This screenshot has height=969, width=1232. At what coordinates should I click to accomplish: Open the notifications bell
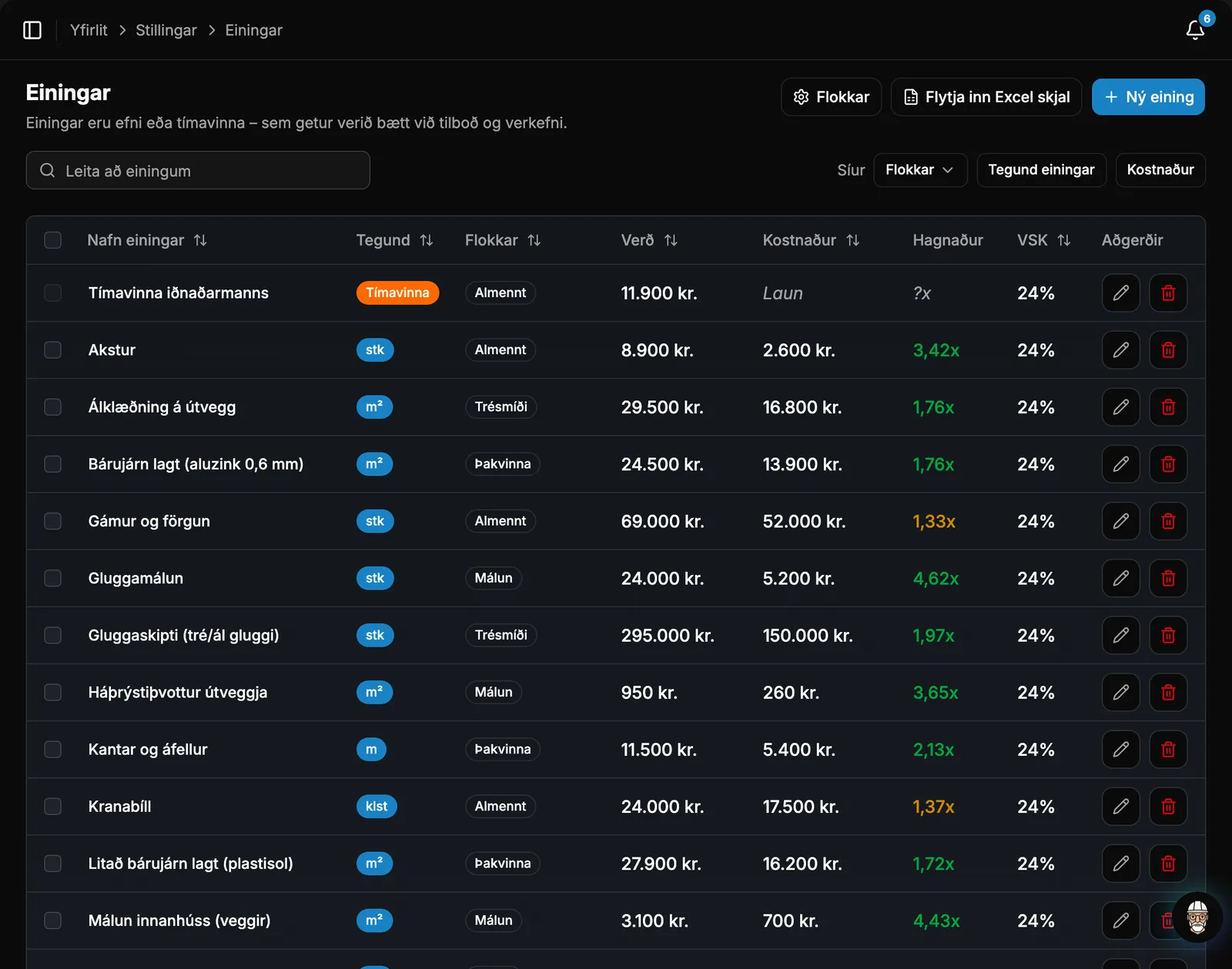[x=1195, y=30]
